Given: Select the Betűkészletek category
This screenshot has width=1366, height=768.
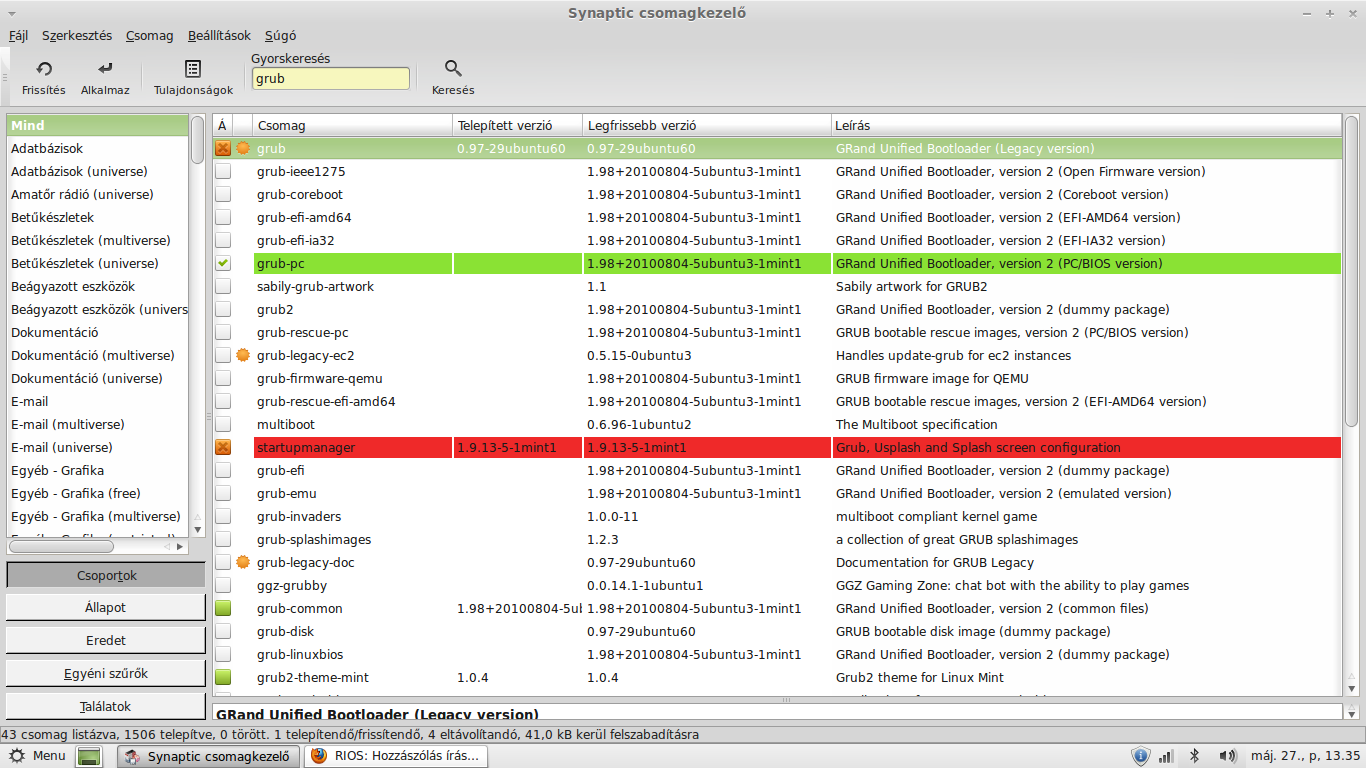Looking at the screenshot, I should coord(97,217).
